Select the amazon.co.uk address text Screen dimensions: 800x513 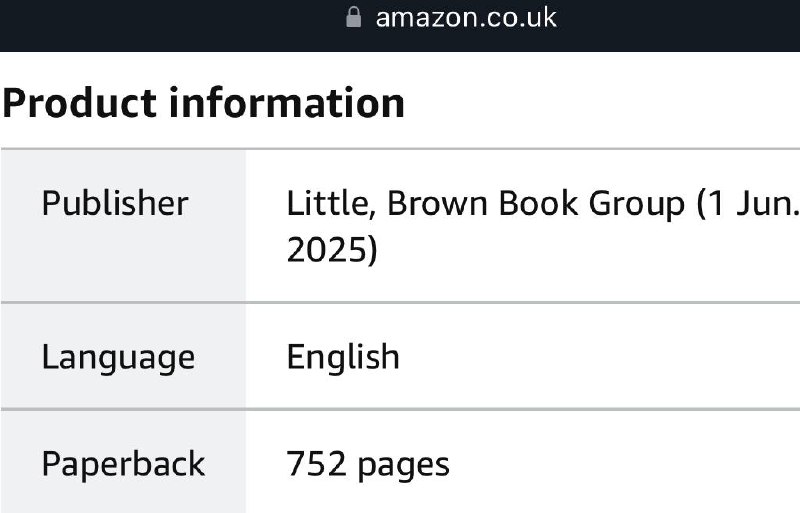[466, 18]
